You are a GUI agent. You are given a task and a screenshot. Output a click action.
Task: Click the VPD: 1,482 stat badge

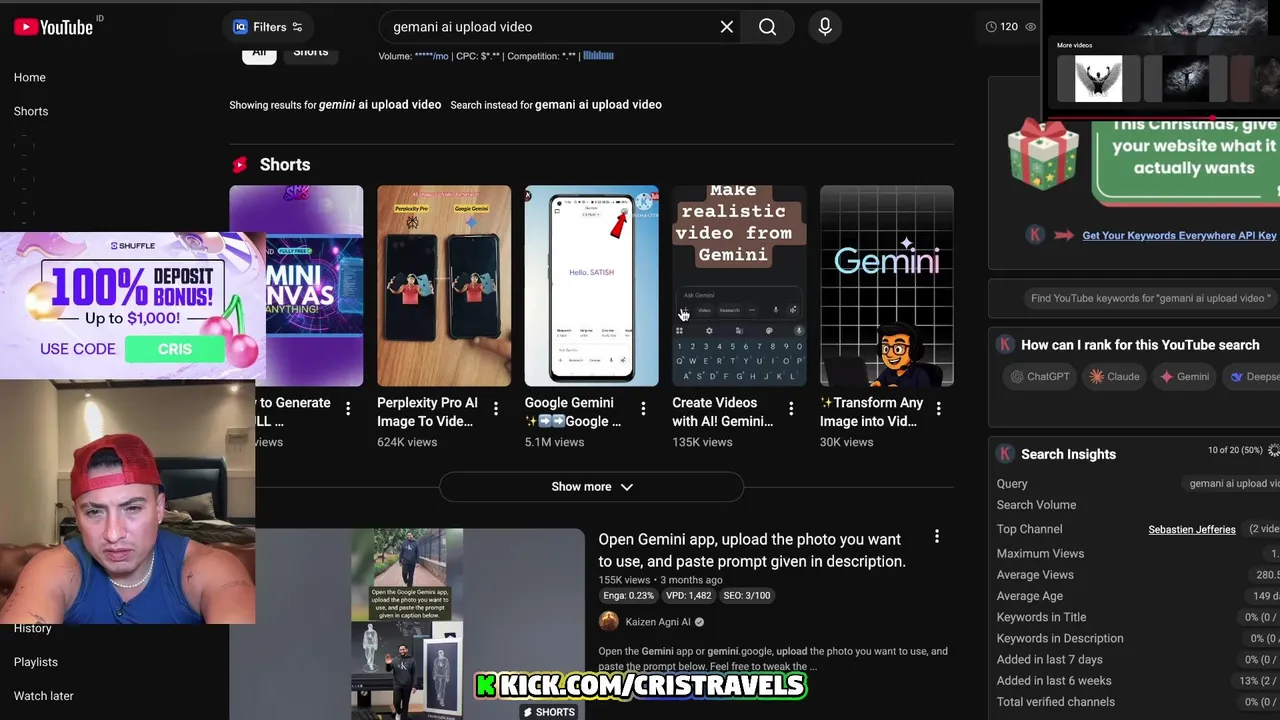pos(689,595)
